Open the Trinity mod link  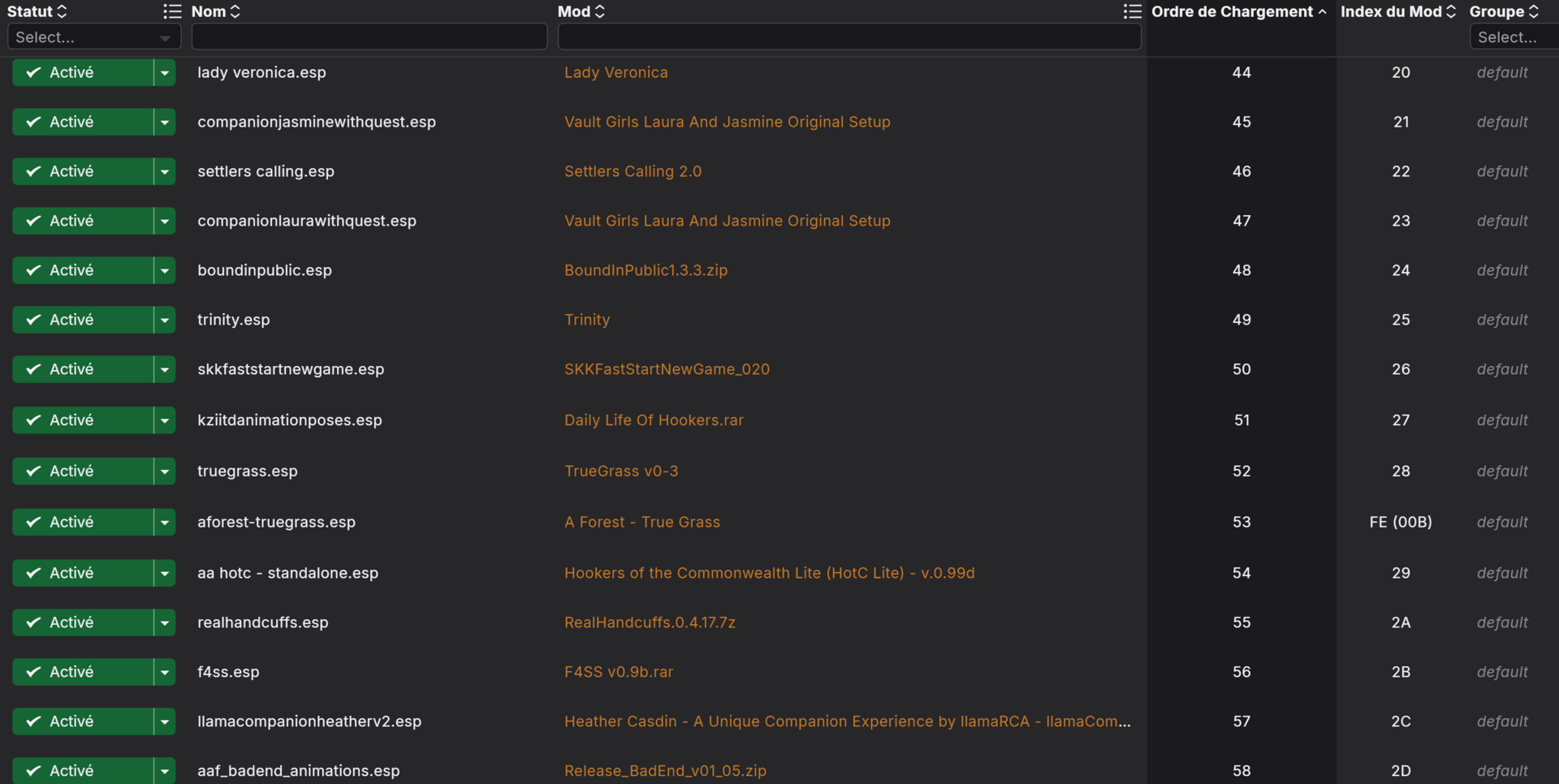(x=587, y=320)
